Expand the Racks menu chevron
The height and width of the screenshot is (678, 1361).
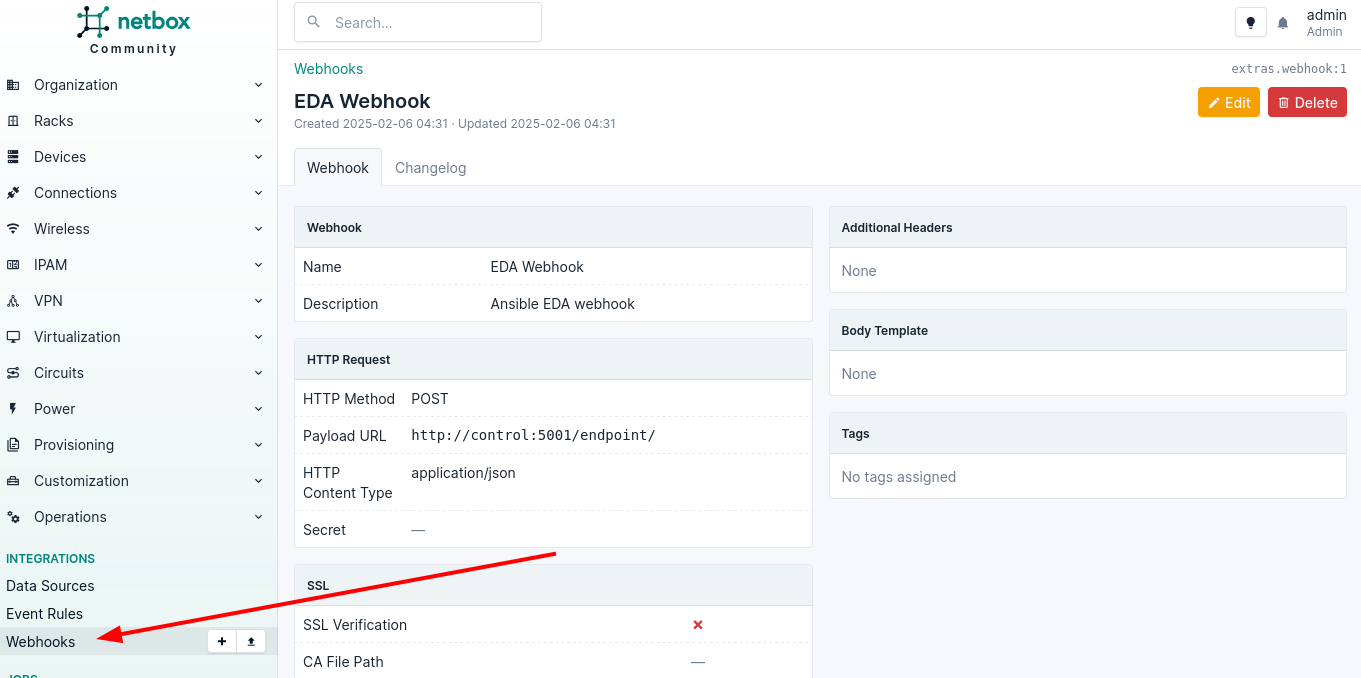tap(258, 121)
